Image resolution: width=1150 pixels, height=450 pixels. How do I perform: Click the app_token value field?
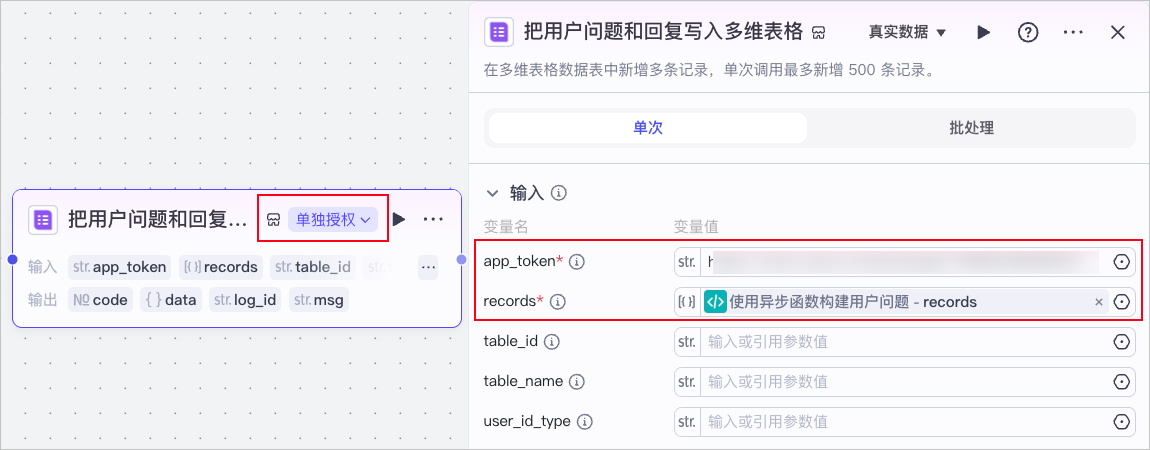click(904, 262)
